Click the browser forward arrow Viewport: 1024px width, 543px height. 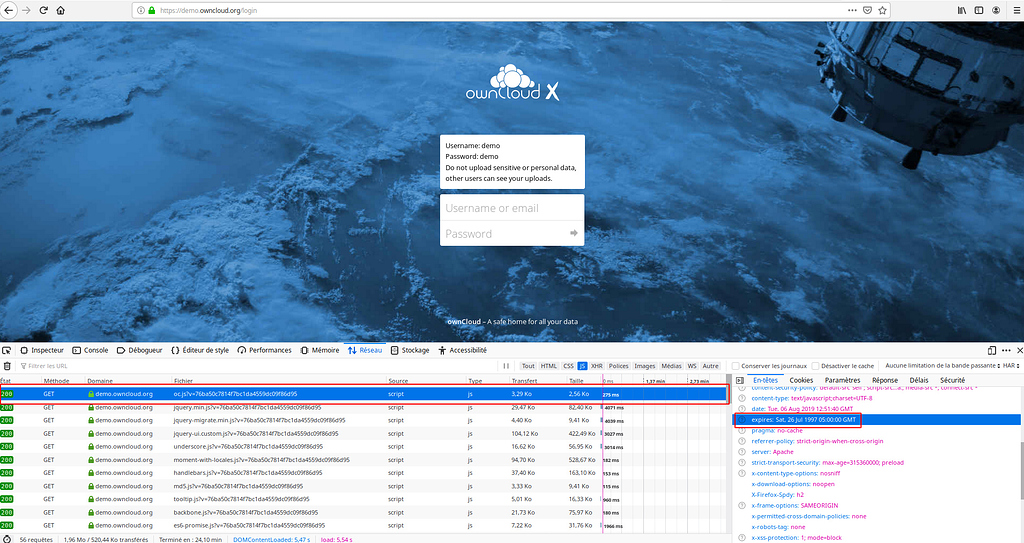pos(26,10)
